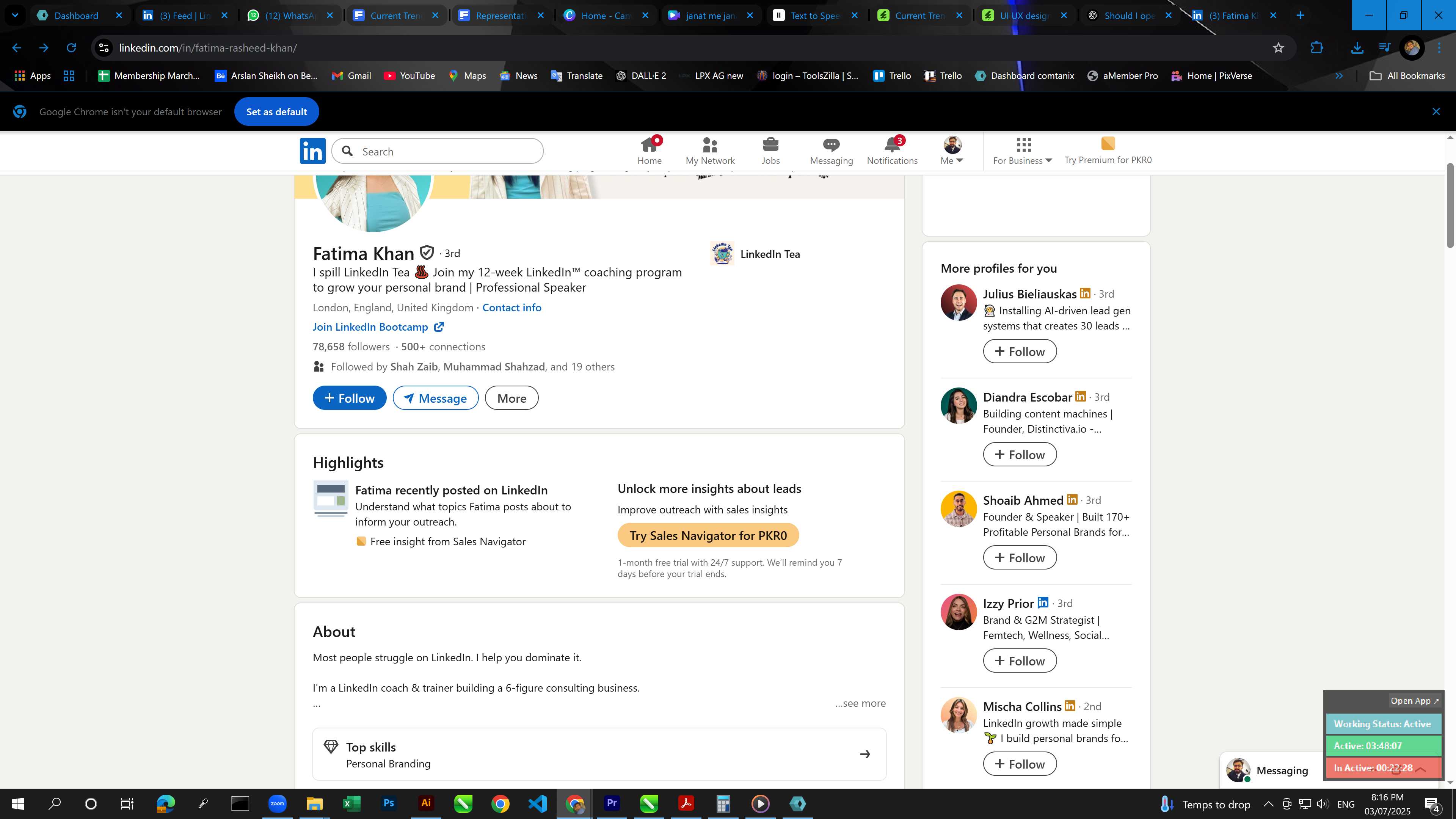
Task: Click bookmark star in address bar
Action: pos(1279,48)
